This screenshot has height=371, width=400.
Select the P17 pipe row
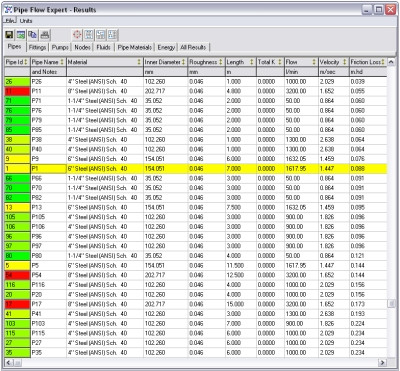click(196, 304)
